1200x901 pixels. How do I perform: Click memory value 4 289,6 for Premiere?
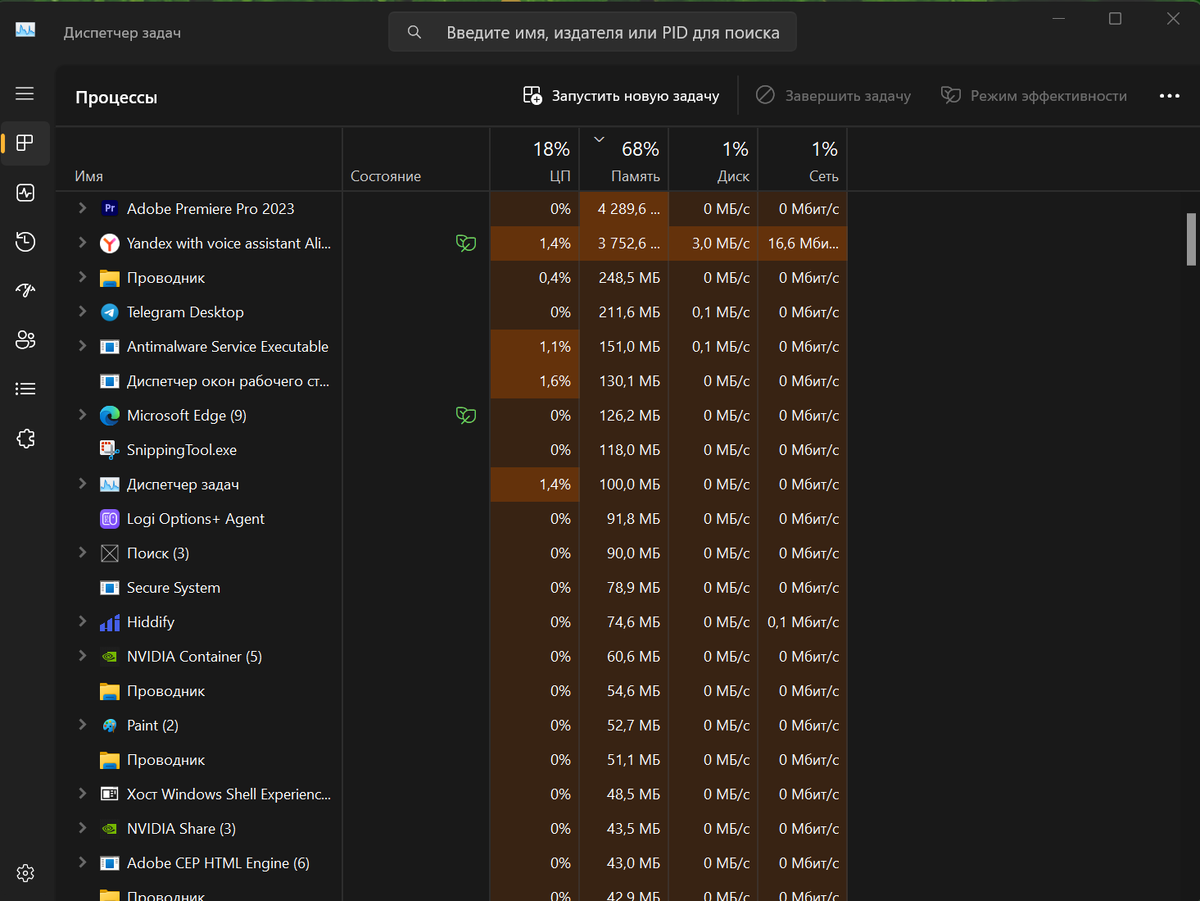coord(629,209)
